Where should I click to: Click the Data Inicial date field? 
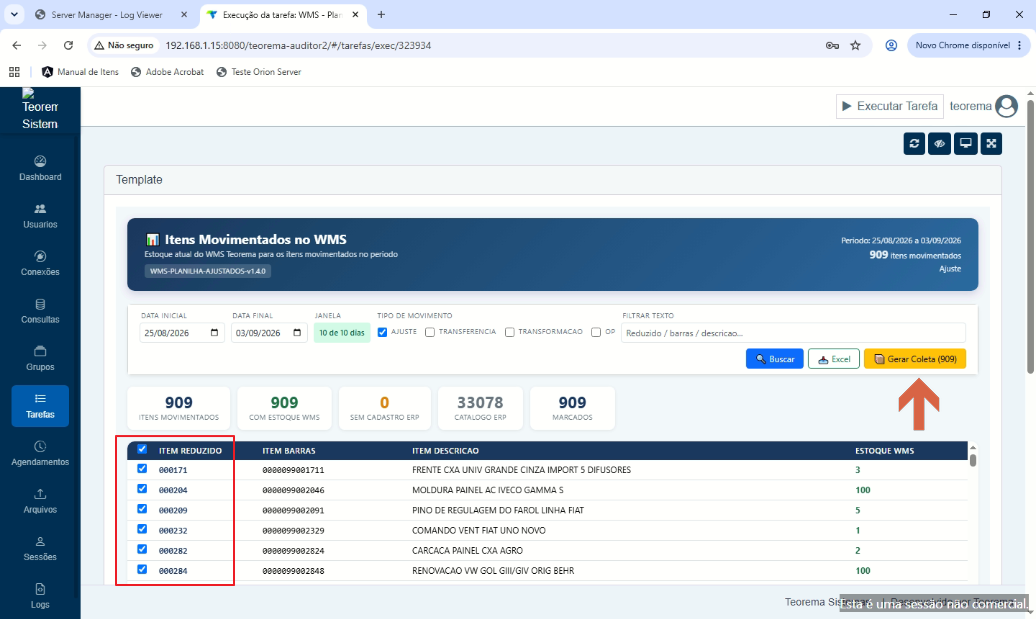[x=181, y=333]
